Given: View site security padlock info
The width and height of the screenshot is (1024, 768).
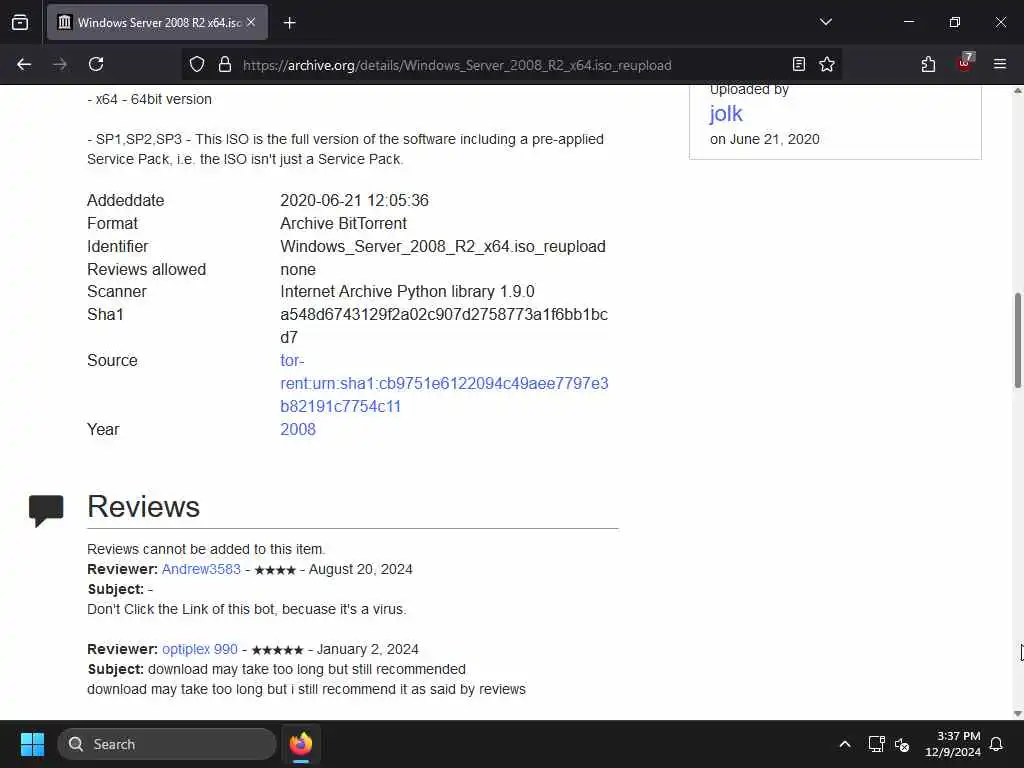Looking at the screenshot, I should click(225, 65).
